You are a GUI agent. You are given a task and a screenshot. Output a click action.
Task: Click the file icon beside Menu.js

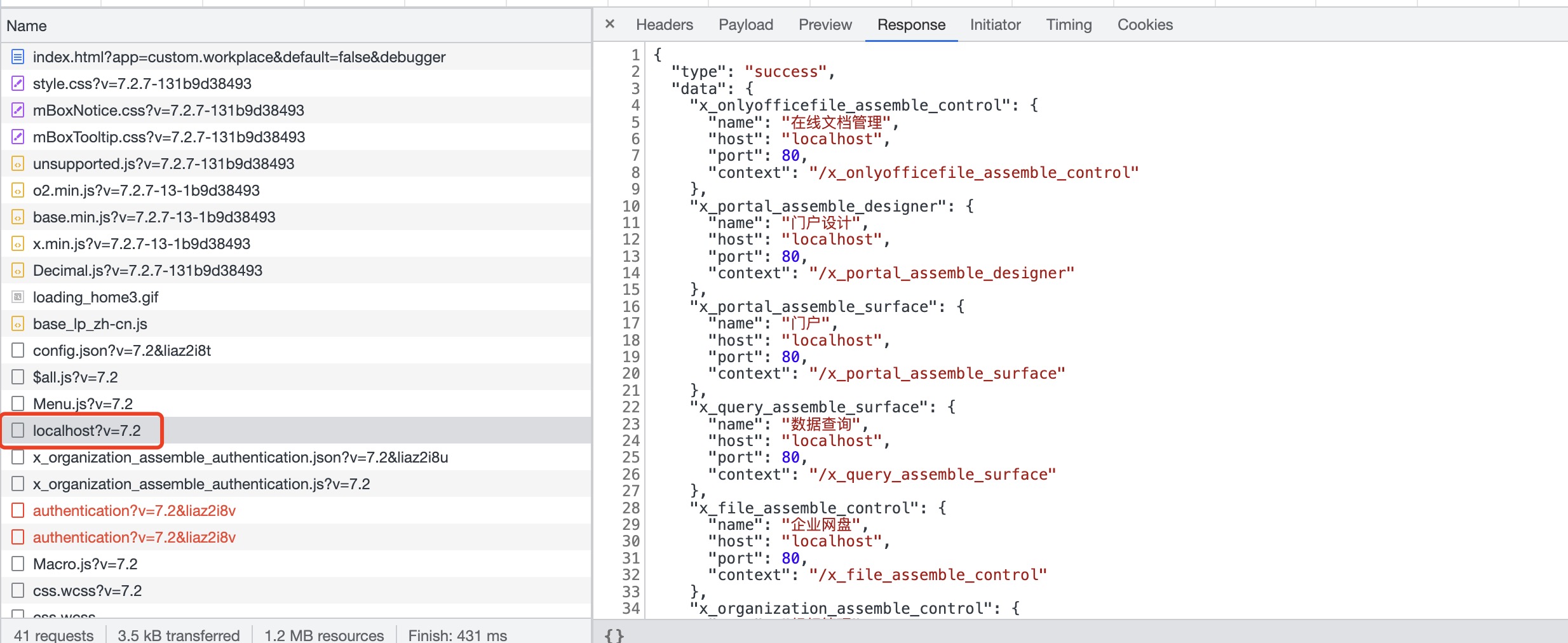pos(18,404)
